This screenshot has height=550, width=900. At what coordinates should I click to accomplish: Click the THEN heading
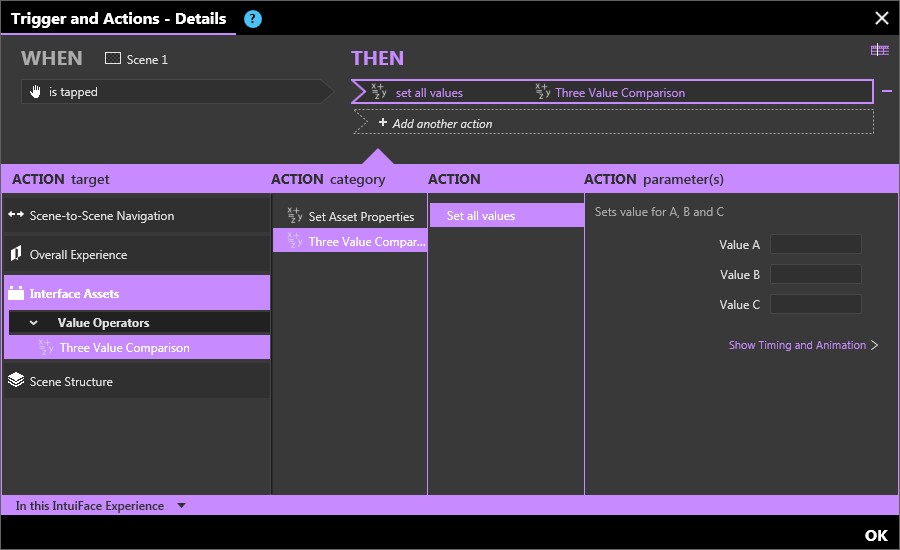click(377, 58)
